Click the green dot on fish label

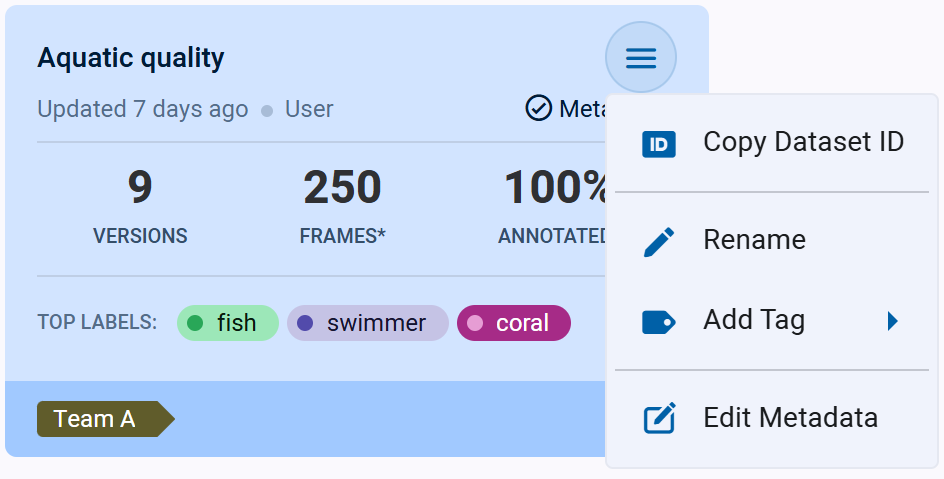click(196, 323)
